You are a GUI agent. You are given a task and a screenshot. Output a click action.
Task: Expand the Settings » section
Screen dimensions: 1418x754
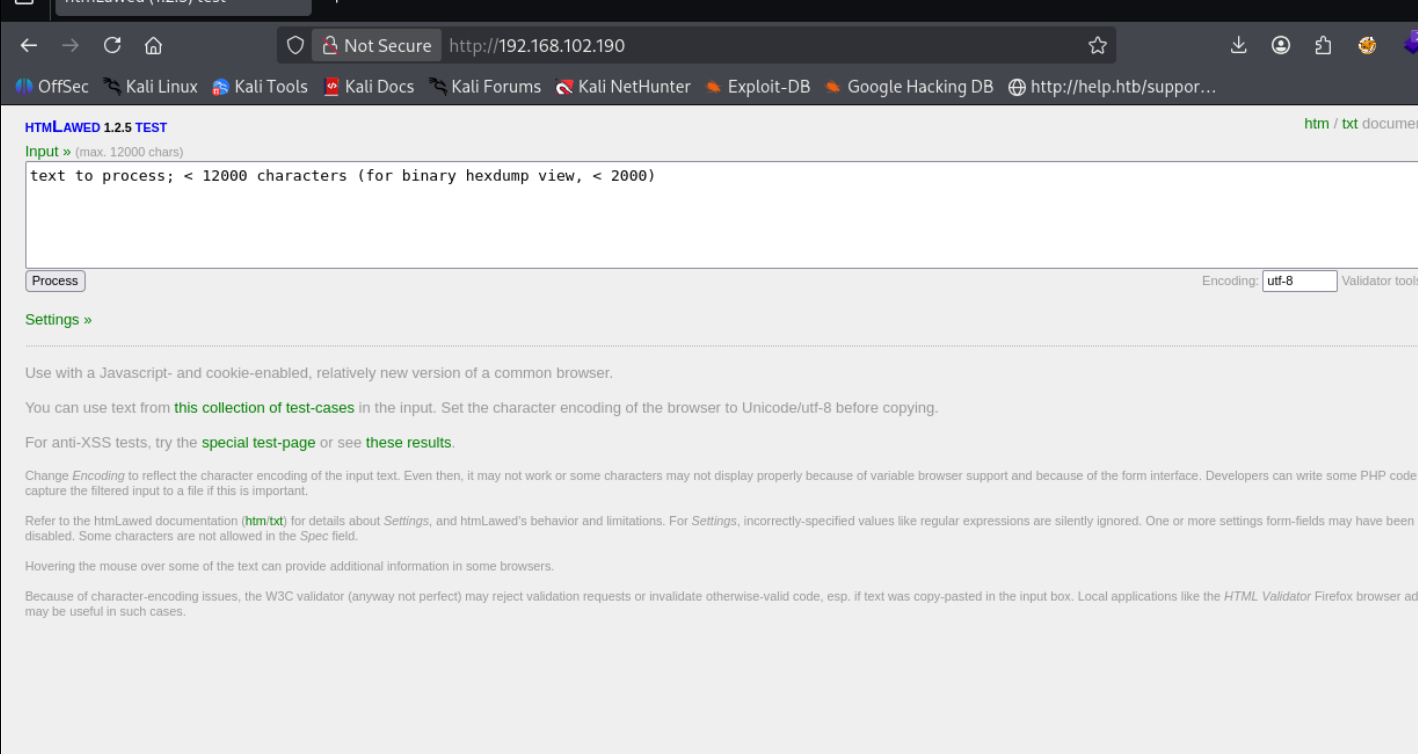click(x=58, y=320)
